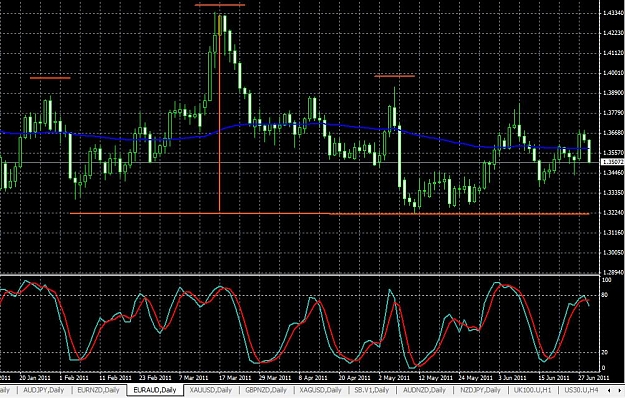
Task: Click the current price label 1.35072
Action: coord(612,162)
